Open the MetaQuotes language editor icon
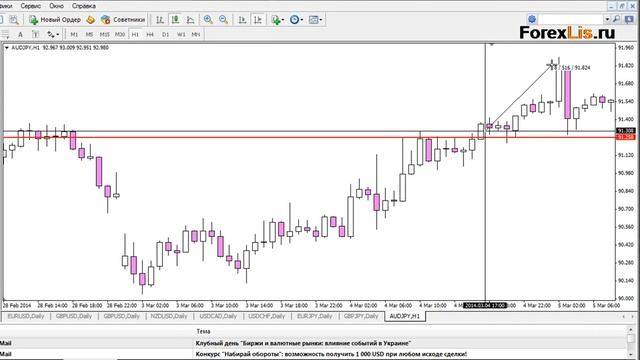This screenshot has height=360, width=640. point(91,20)
